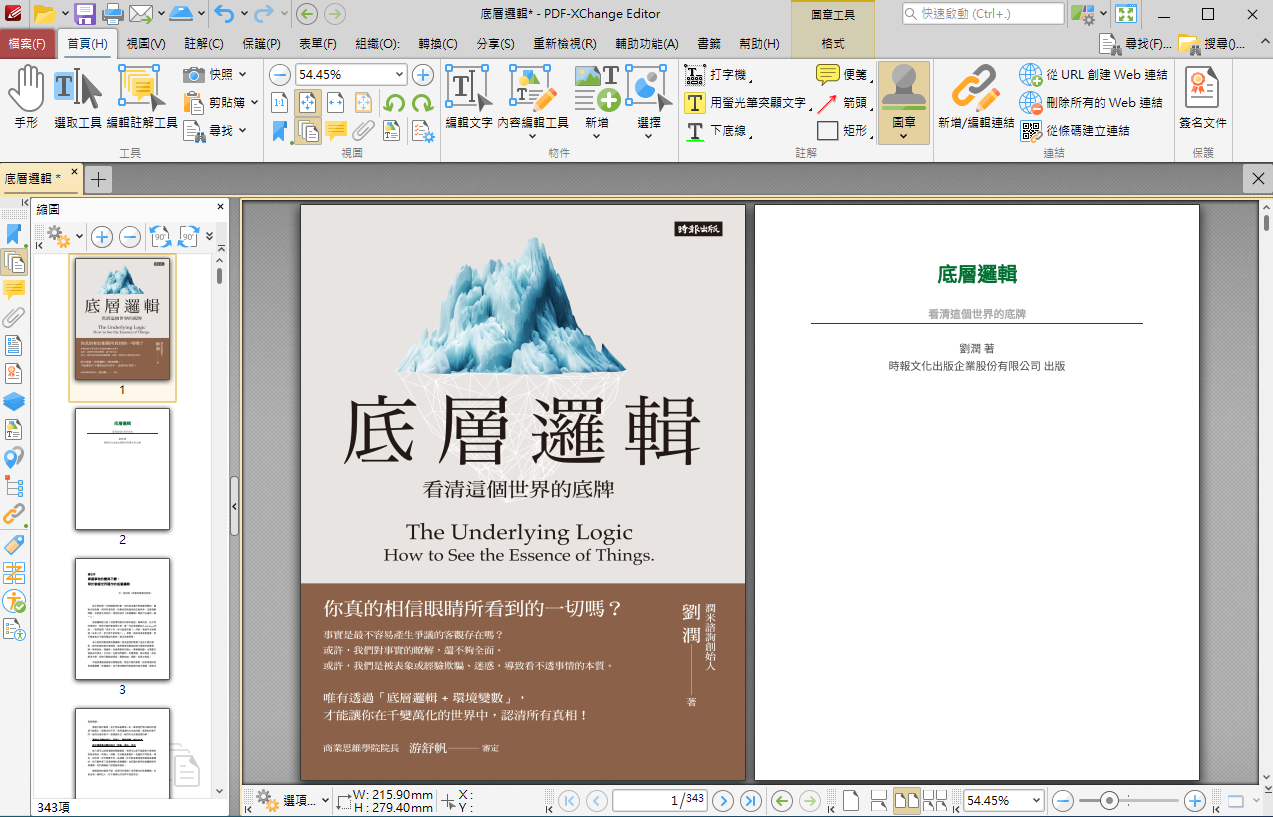Expand thumbnail panel options (選項) dropdown
The width and height of the screenshot is (1273, 817).
pos(295,801)
